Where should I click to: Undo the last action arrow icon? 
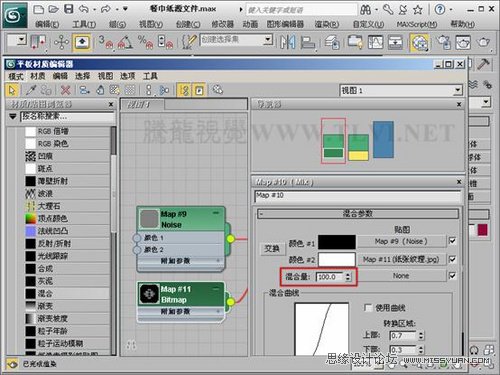pos(83,9)
